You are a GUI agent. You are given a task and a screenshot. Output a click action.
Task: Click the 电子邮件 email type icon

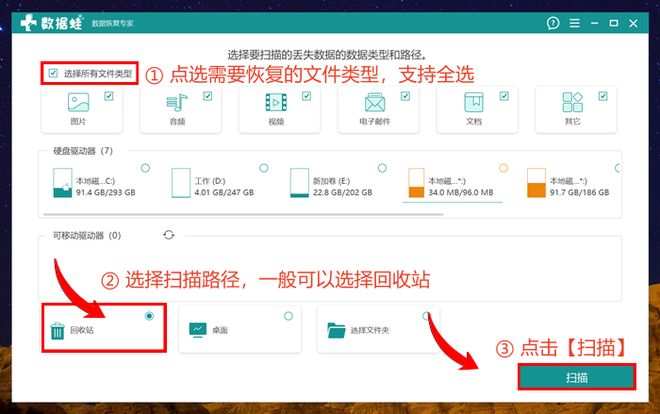375,102
